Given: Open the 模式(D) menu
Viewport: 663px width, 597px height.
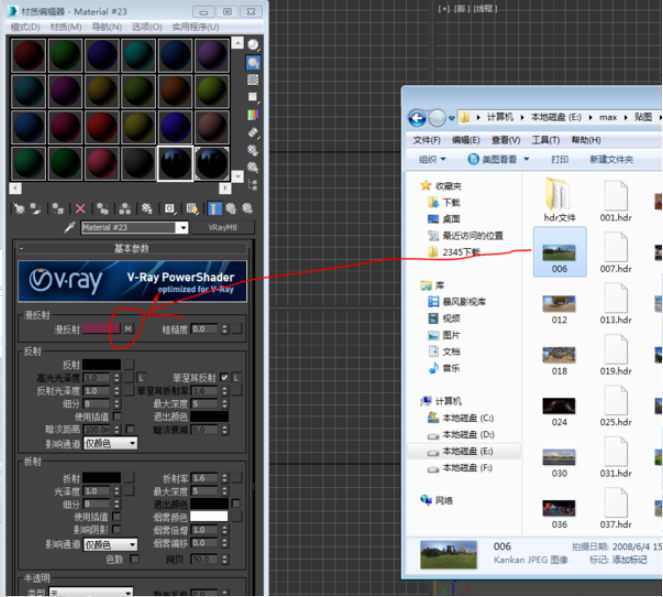Looking at the screenshot, I should click(x=25, y=27).
